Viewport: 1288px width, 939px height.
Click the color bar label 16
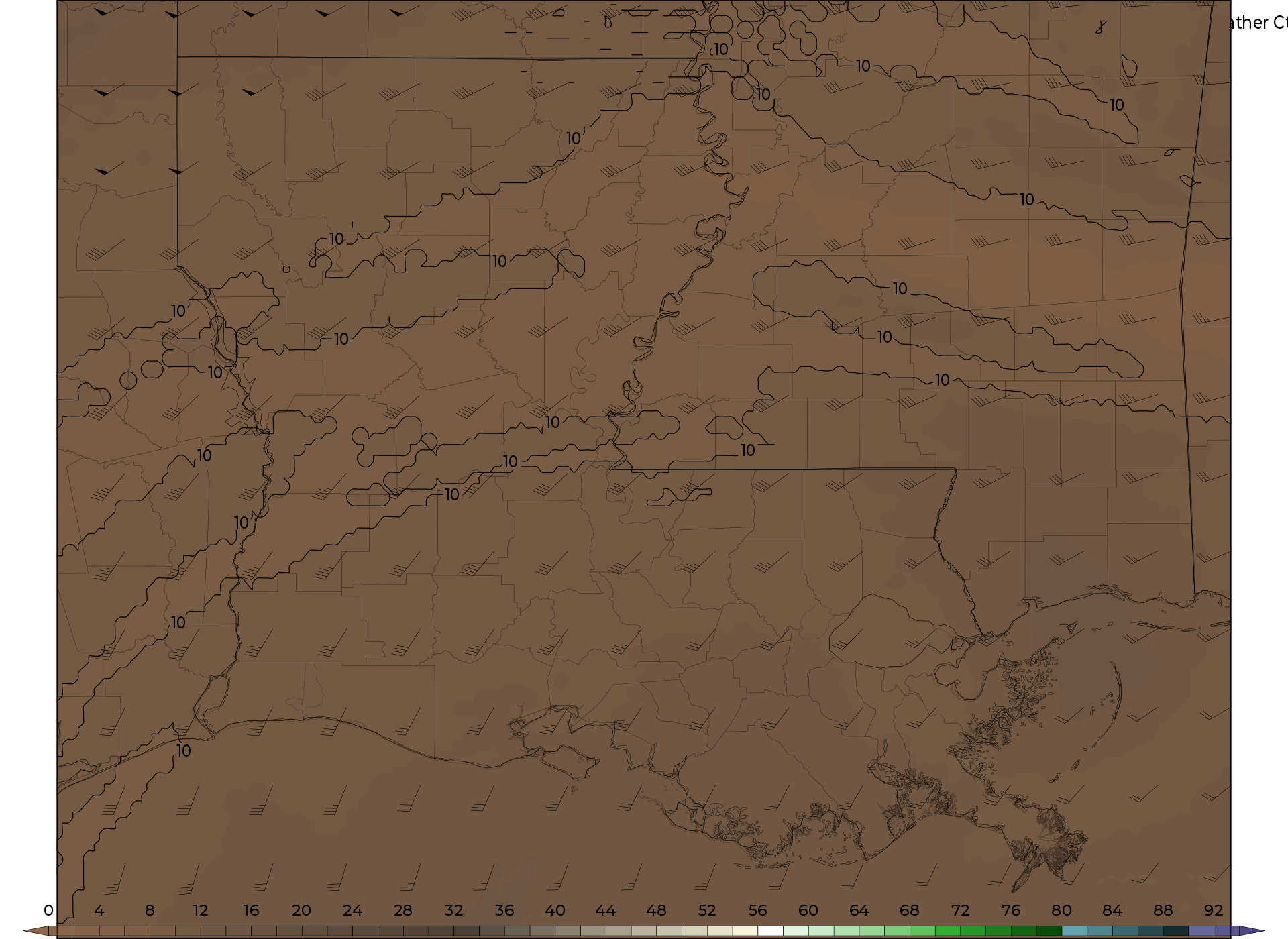(251, 910)
